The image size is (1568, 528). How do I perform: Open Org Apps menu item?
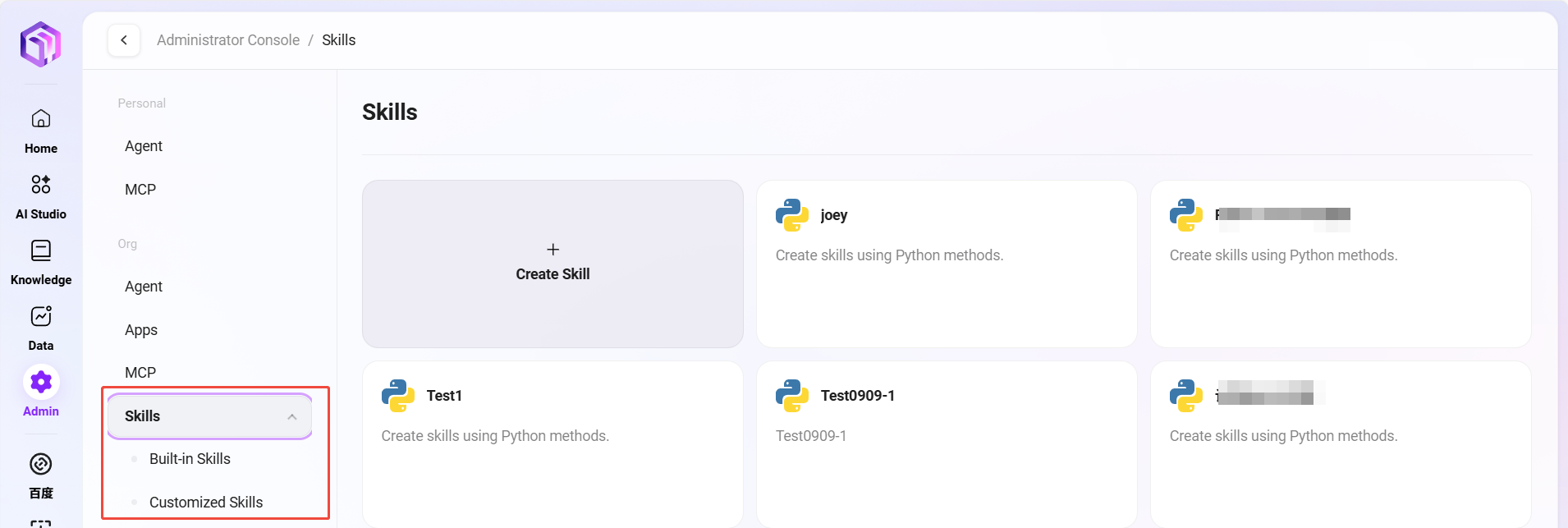point(141,330)
